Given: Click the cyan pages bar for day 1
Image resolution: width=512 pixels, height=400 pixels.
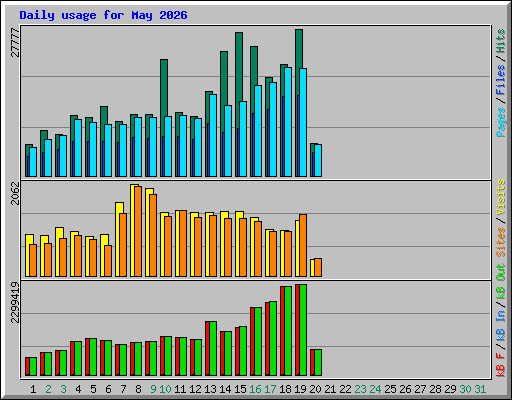Looking at the screenshot, I should 33,162.
